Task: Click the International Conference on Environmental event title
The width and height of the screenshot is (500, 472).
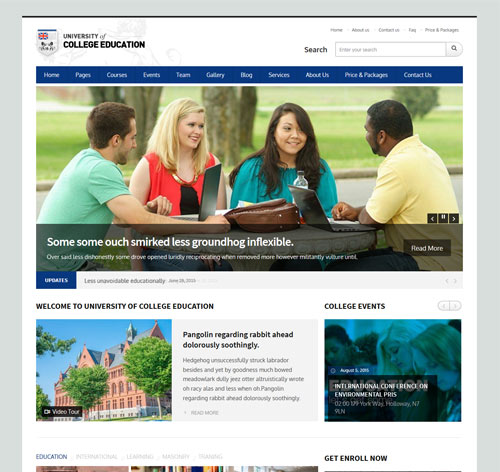Action: [x=381, y=390]
